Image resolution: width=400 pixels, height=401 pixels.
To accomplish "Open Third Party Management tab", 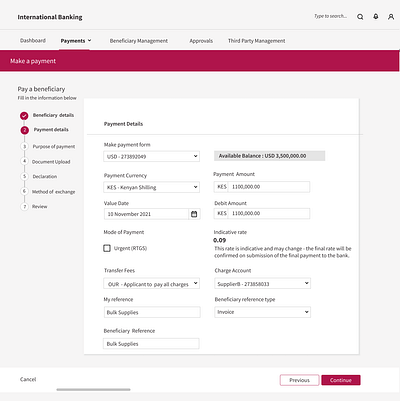I will click(256, 41).
